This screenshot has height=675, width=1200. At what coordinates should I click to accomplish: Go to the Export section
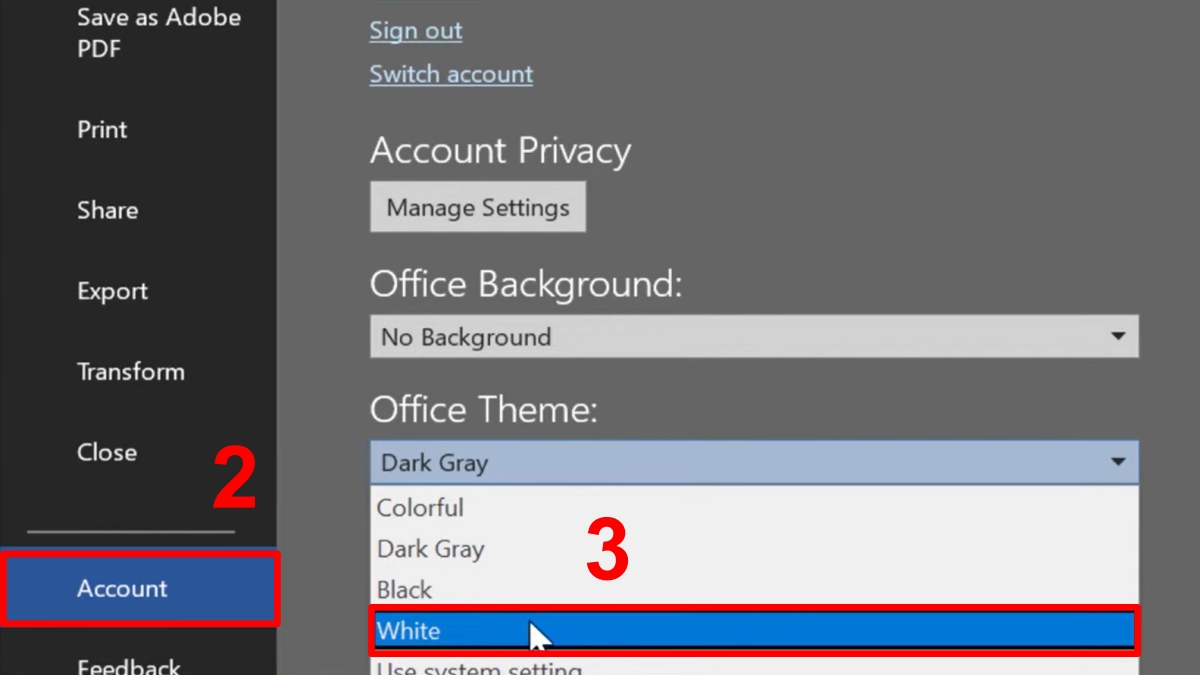click(x=112, y=291)
